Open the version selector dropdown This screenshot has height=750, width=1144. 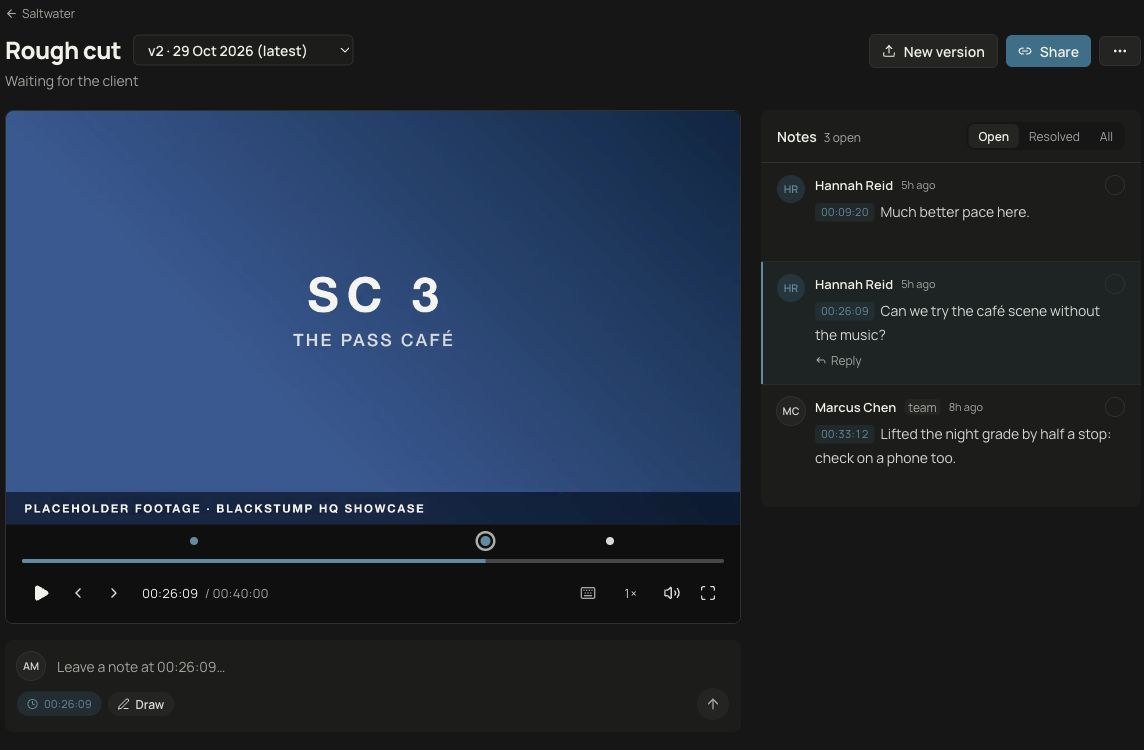click(x=243, y=51)
